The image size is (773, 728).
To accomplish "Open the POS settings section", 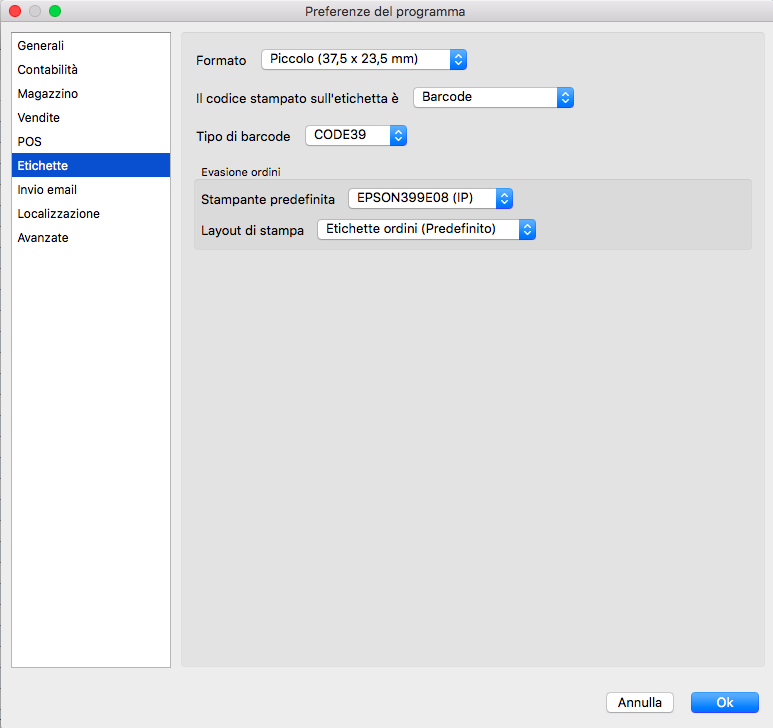I will [x=30, y=142].
